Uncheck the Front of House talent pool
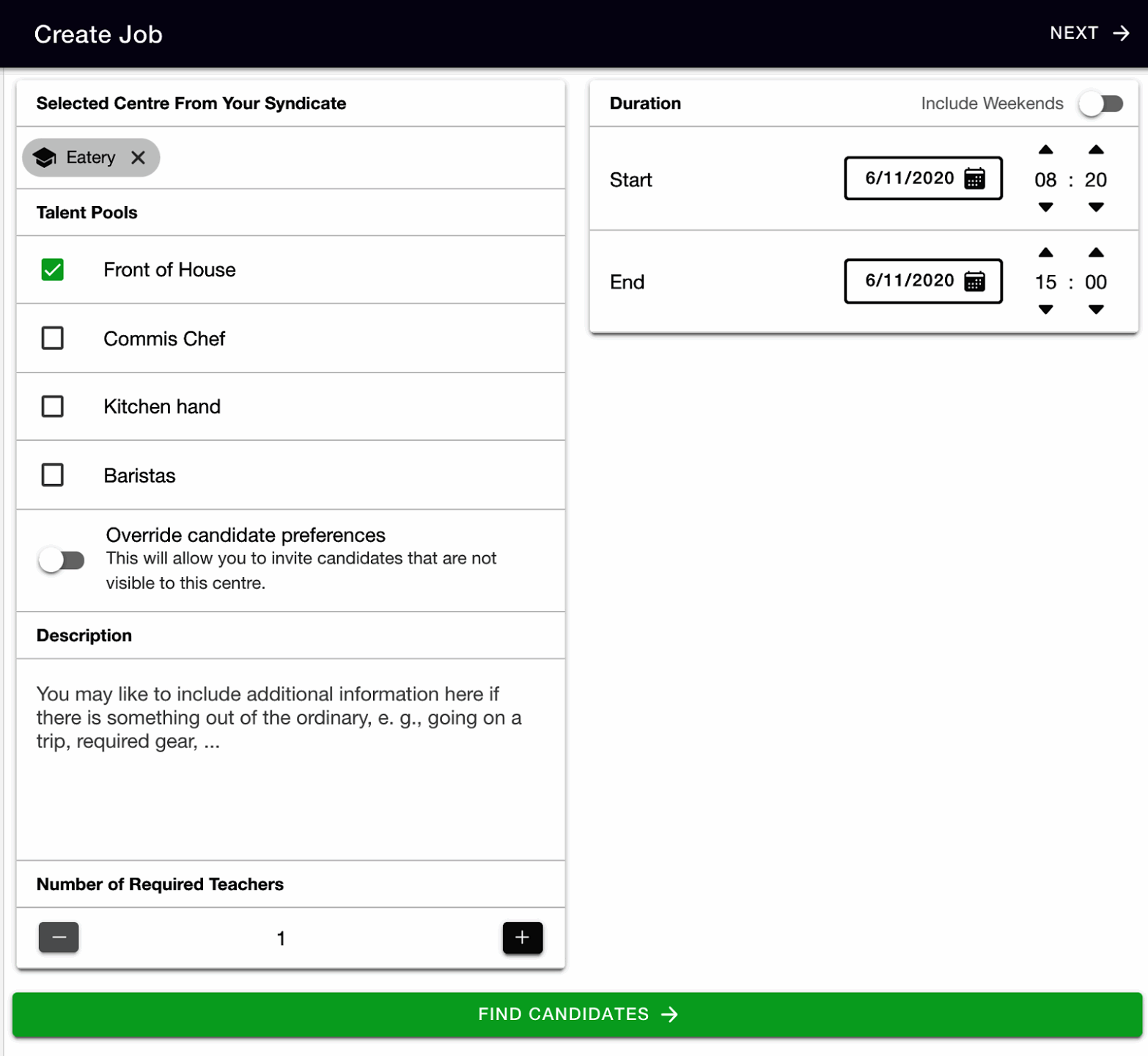Screen dimensions: 1148x1056 pyautogui.click(x=52, y=270)
